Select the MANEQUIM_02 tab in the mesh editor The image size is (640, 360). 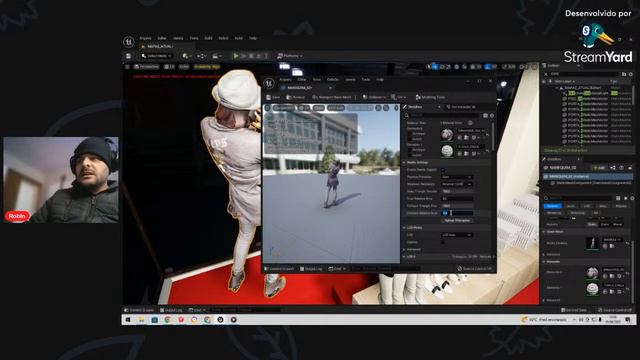(300, 88)
